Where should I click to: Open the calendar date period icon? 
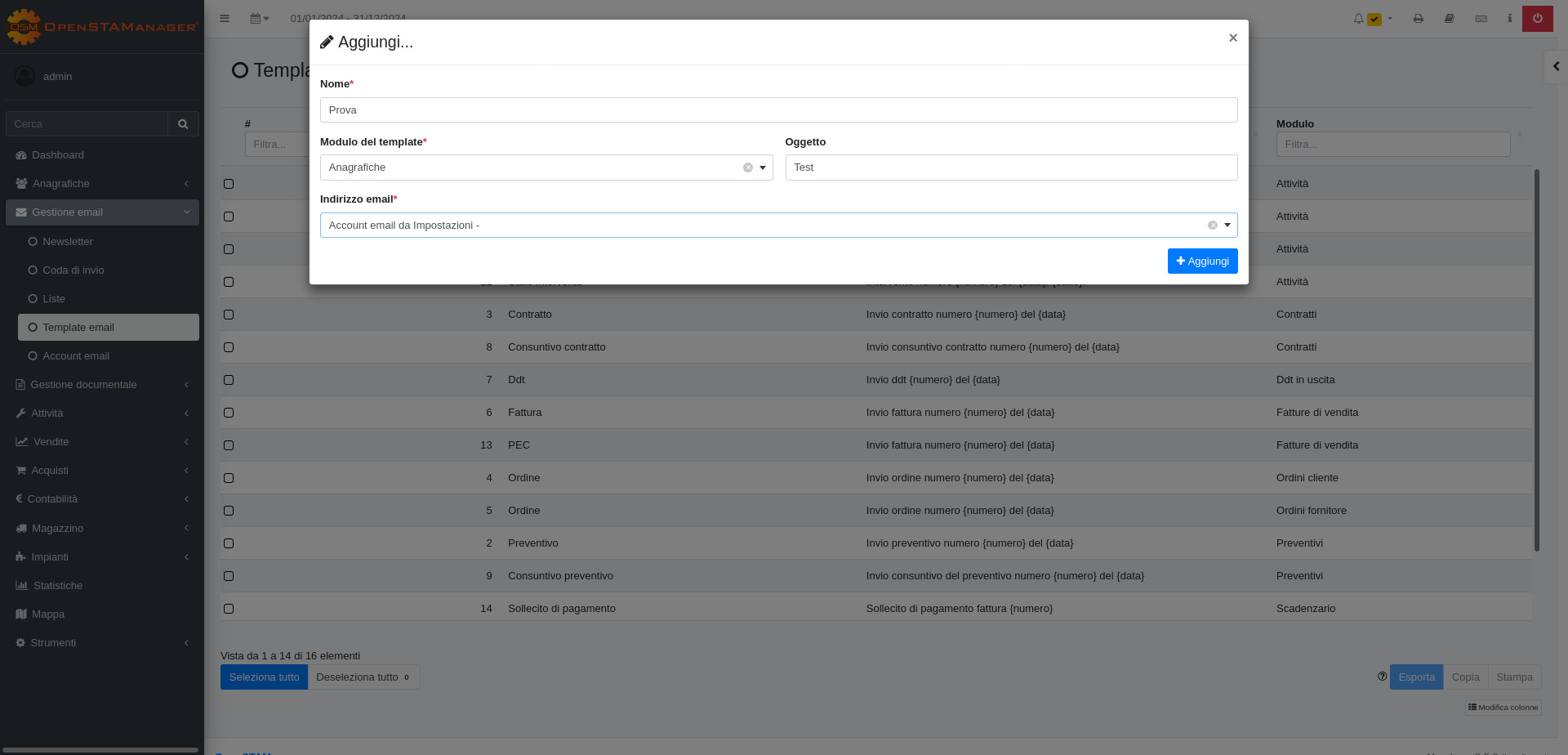(x=259, y=18)
